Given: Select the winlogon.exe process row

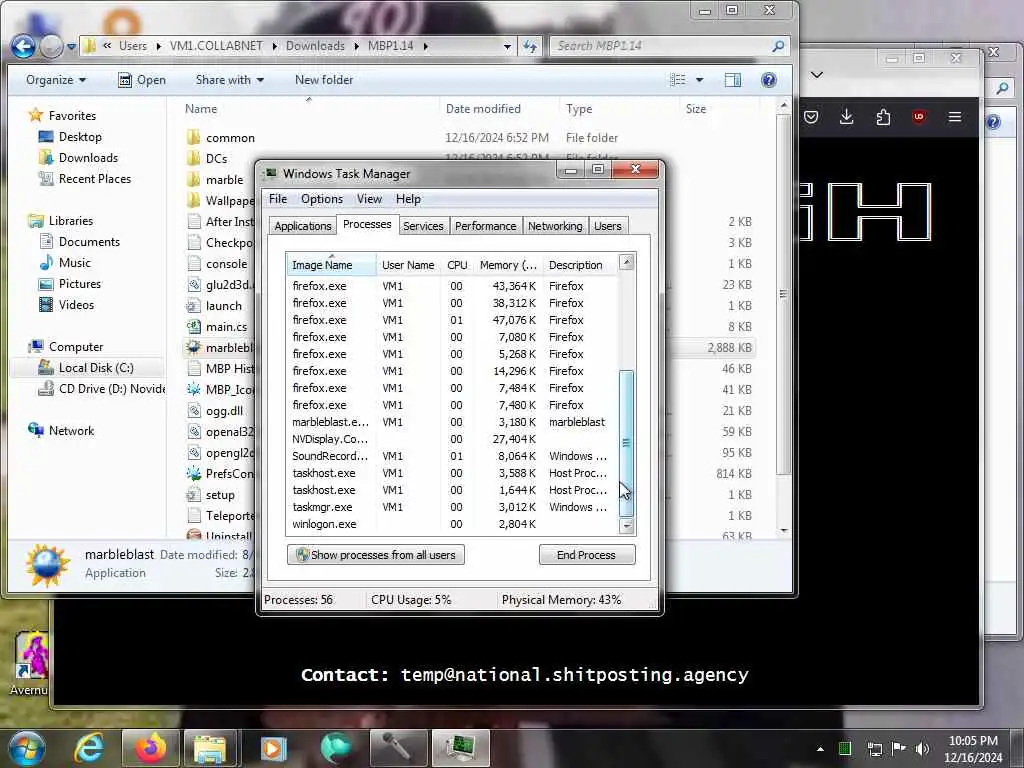Looking at the screenshot, I should coord(452,524).
